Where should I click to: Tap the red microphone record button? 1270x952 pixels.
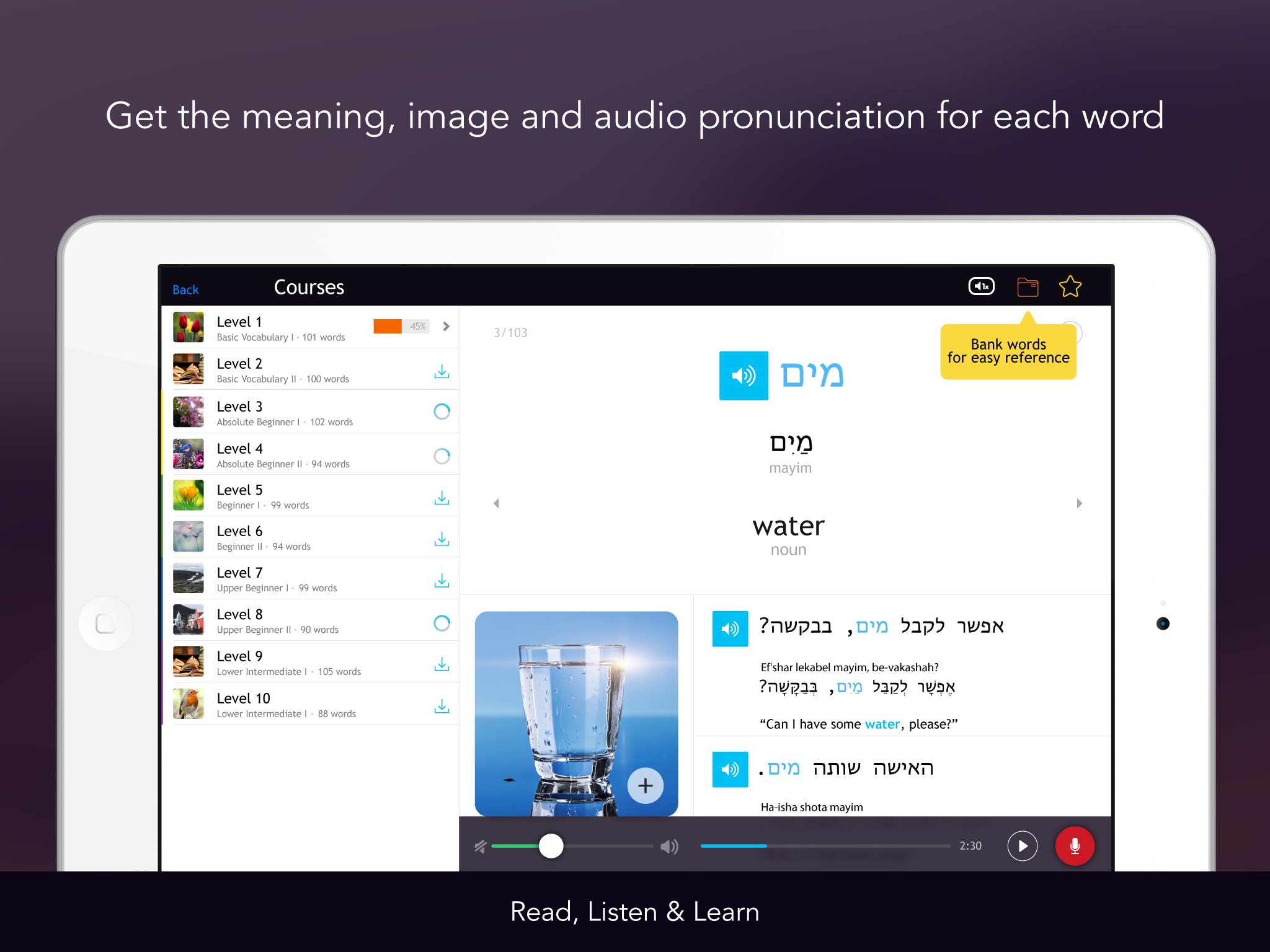click(x=1074, y=846)
